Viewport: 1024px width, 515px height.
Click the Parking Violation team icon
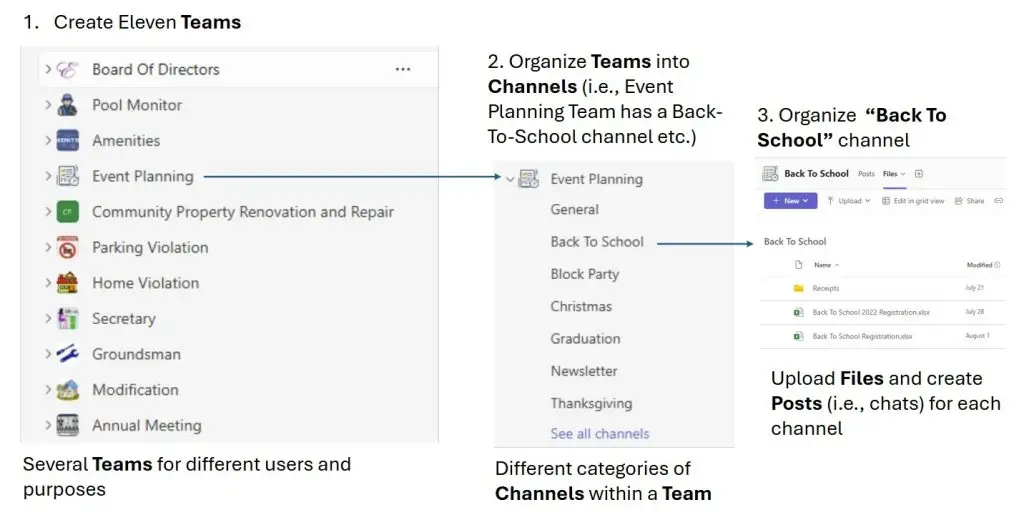67,247
